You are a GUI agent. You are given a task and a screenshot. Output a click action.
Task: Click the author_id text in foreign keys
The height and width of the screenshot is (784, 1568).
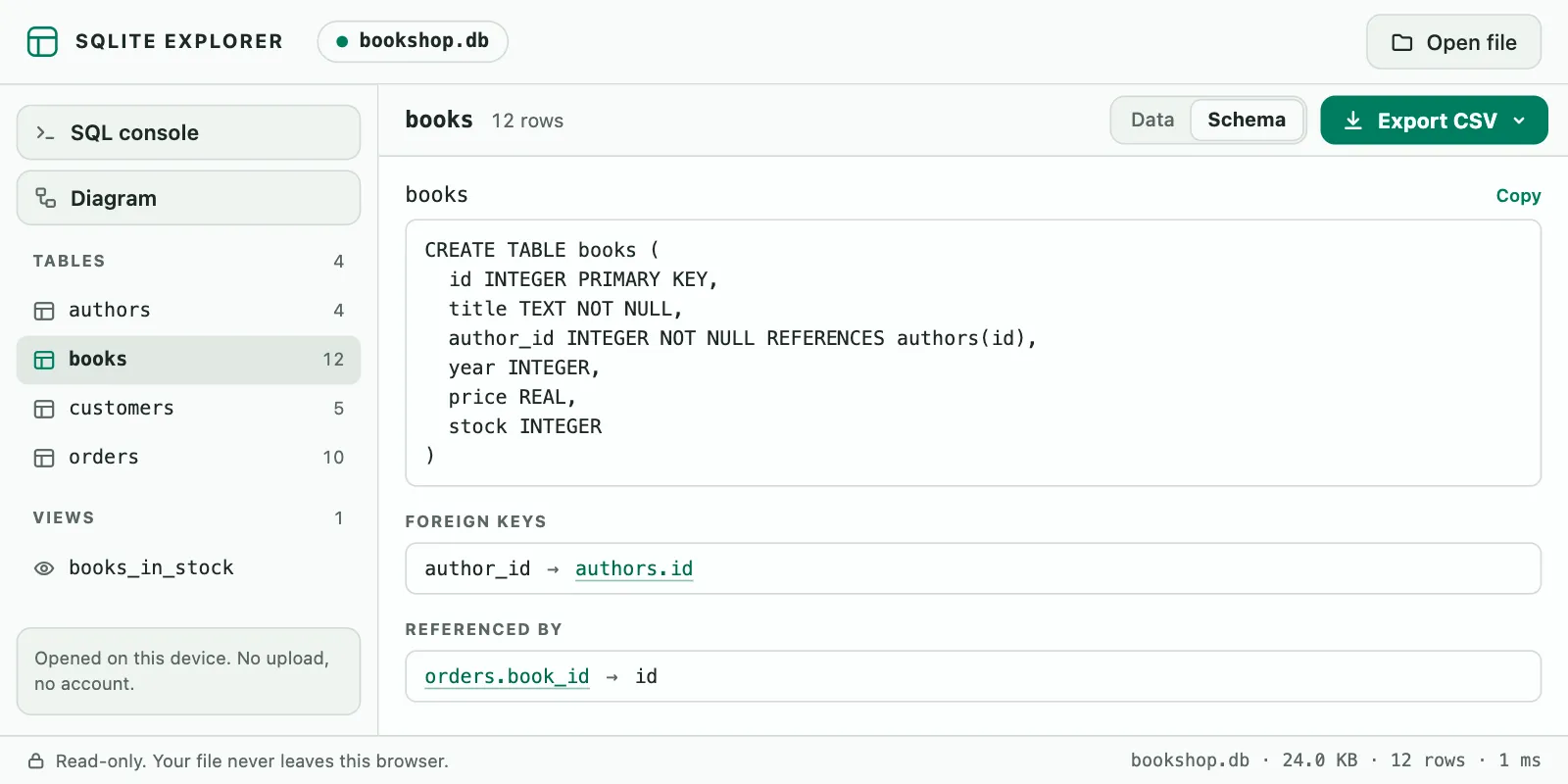point(477,568)
